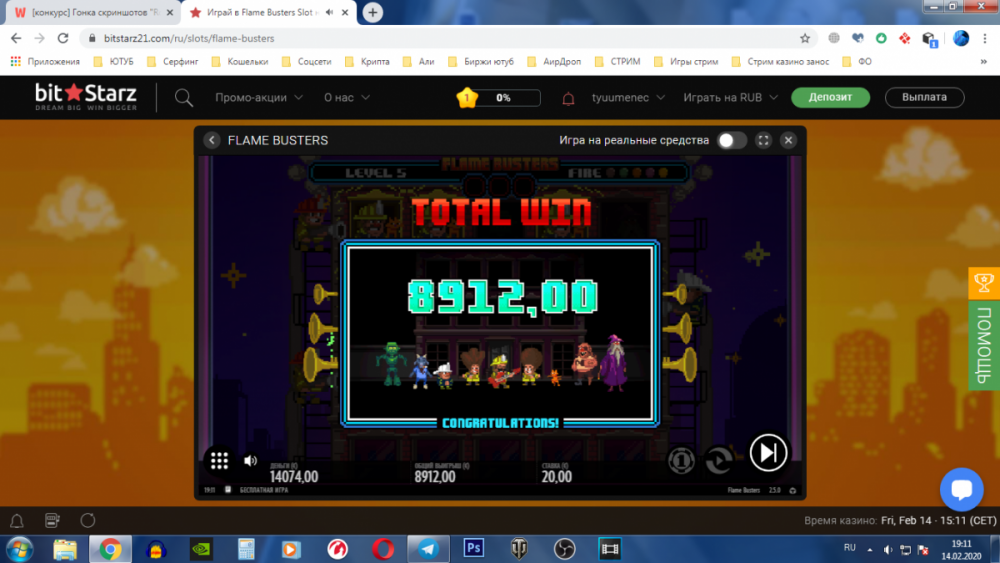Bookmark this page with the star
1000x563 pixels.
[x=805, y=38]
